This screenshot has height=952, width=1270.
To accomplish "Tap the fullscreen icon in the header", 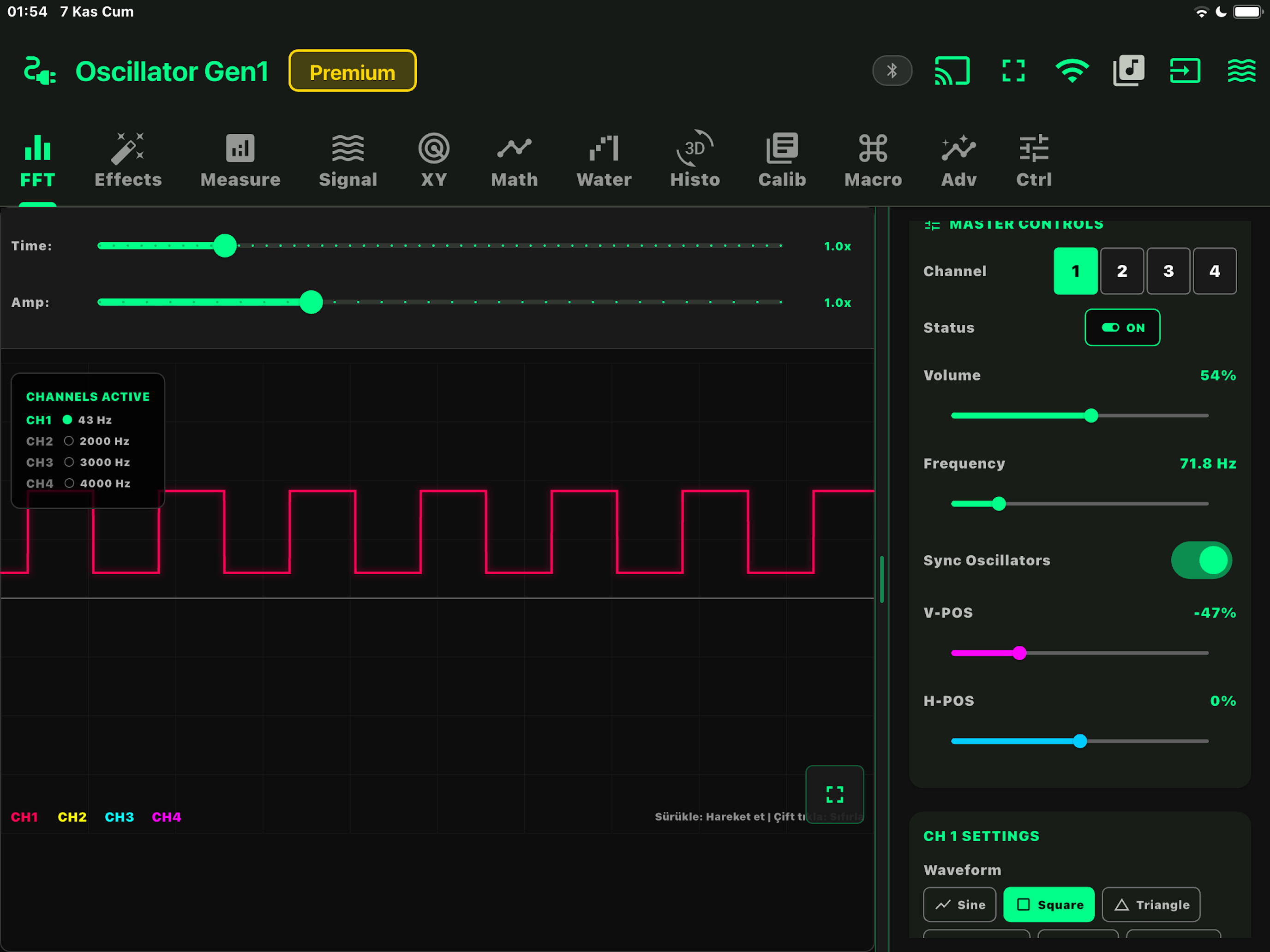I will click(x=1013, y=71).
